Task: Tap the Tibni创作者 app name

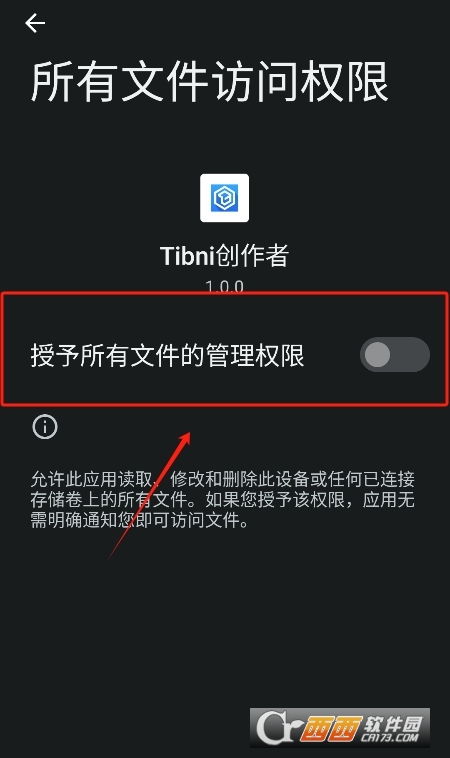Action: tap(225, 256)
